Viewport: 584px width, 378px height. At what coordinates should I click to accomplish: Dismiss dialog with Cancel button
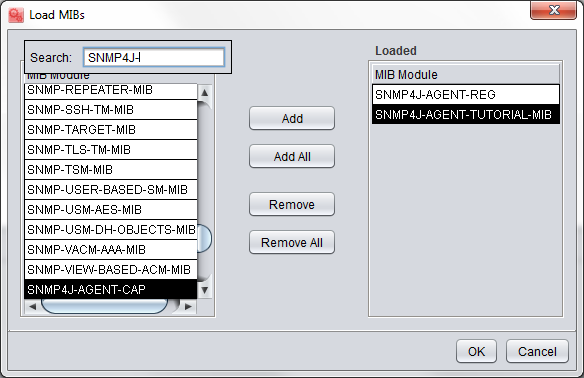(x=537, y=351)
